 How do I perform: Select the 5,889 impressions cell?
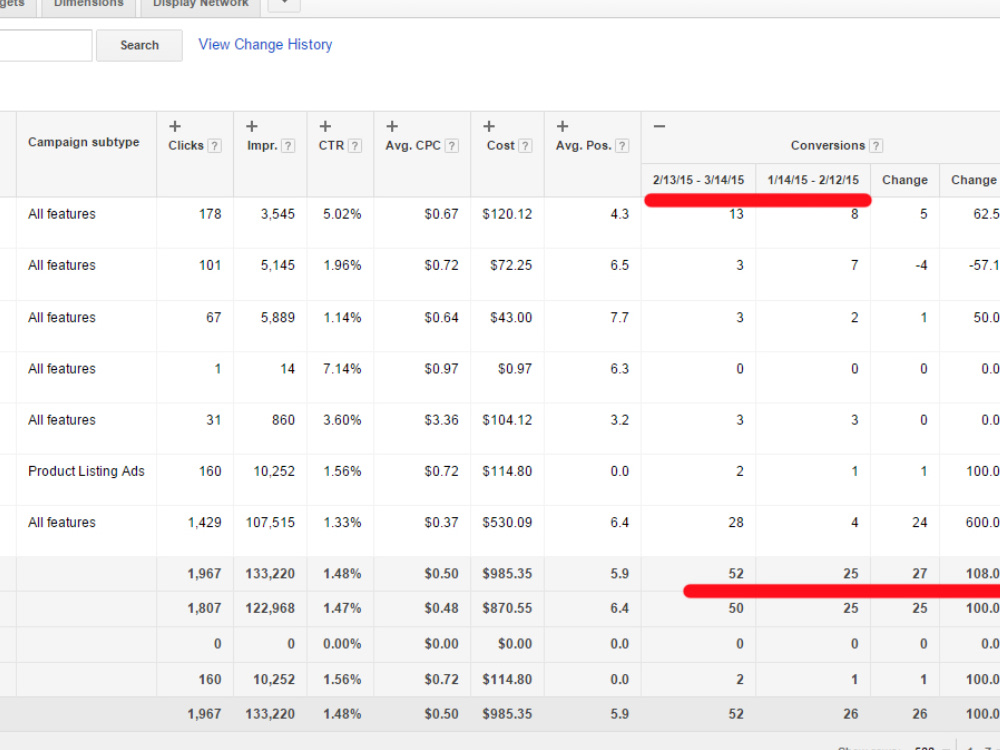click(277, 318)
